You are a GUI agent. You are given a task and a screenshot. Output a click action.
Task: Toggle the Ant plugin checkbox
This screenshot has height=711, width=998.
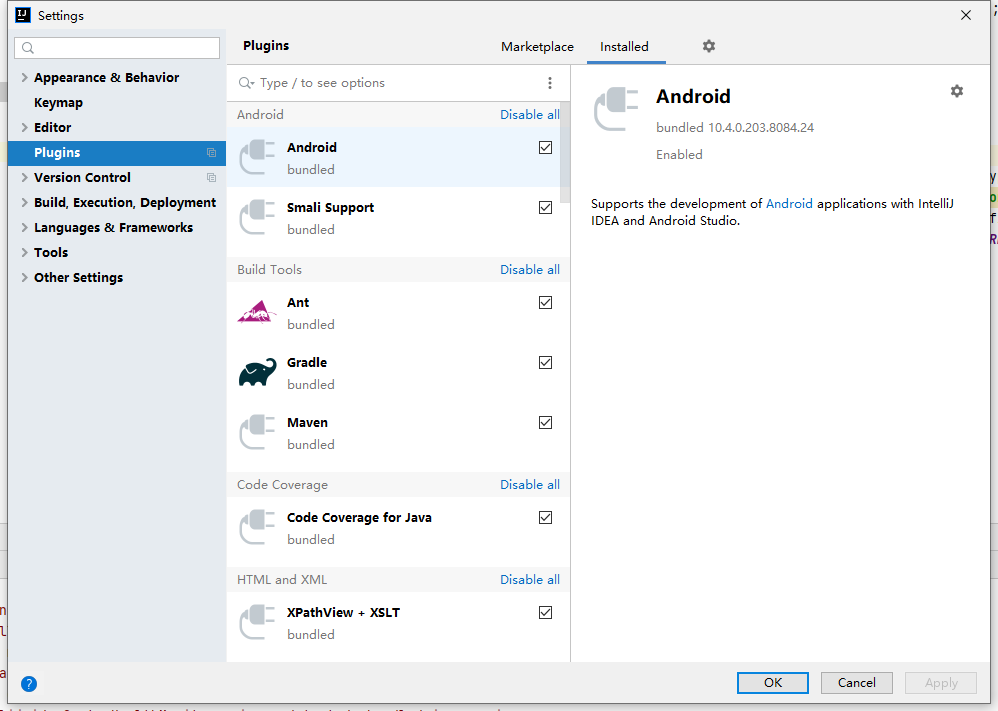pyautogui.click(x=545, y=302)
